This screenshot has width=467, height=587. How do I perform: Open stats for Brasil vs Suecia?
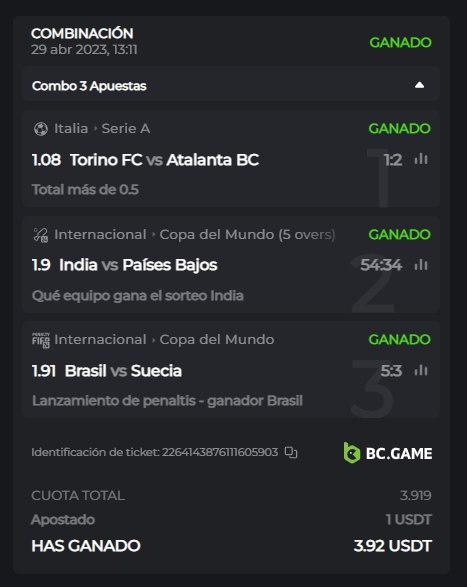pos(421,371)
